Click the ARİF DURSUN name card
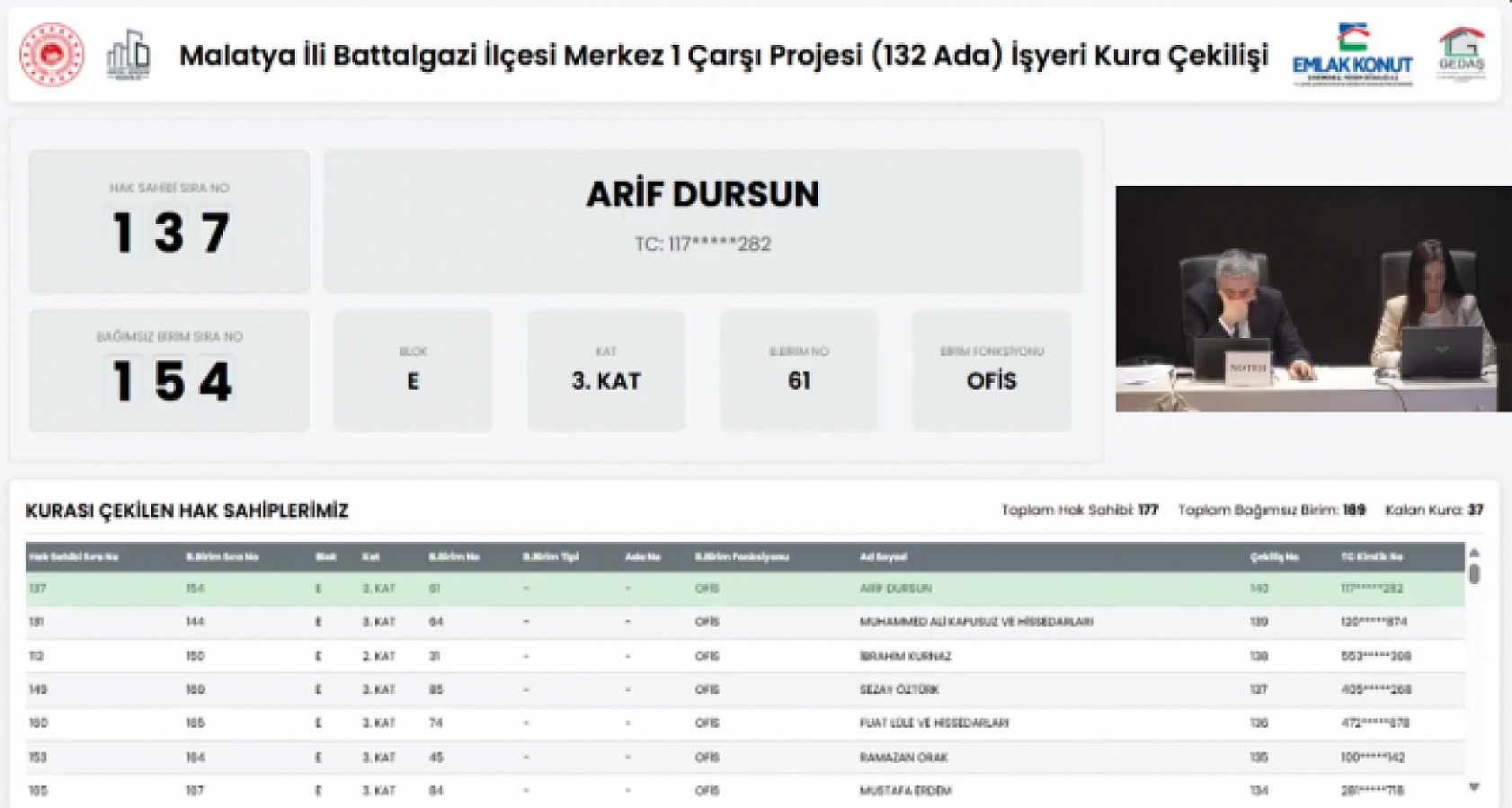This screenshot has height=808, width=1512. pos(702,221)
